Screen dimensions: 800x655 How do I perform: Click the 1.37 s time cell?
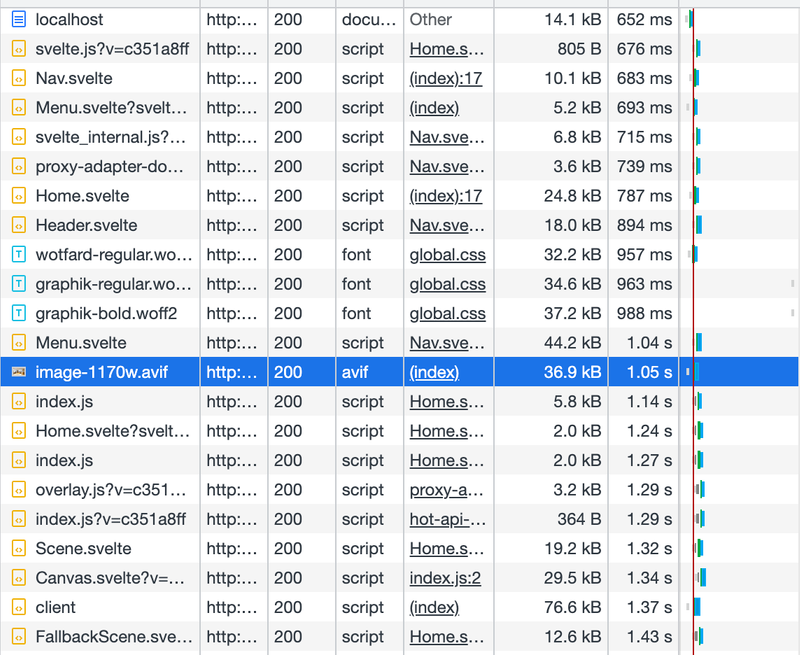point(643,607)
